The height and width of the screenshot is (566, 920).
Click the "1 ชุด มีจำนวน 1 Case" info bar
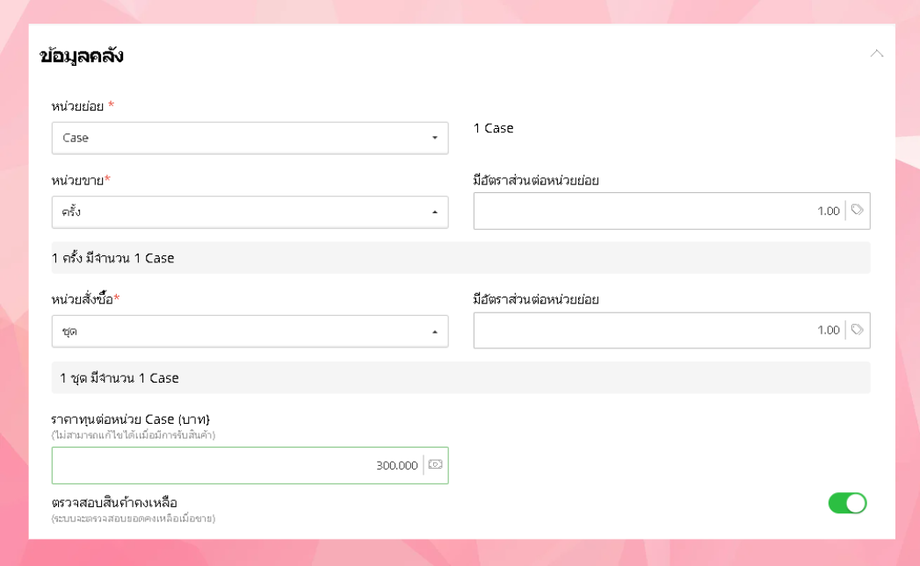pyautogui.click(x=119, y=378)
